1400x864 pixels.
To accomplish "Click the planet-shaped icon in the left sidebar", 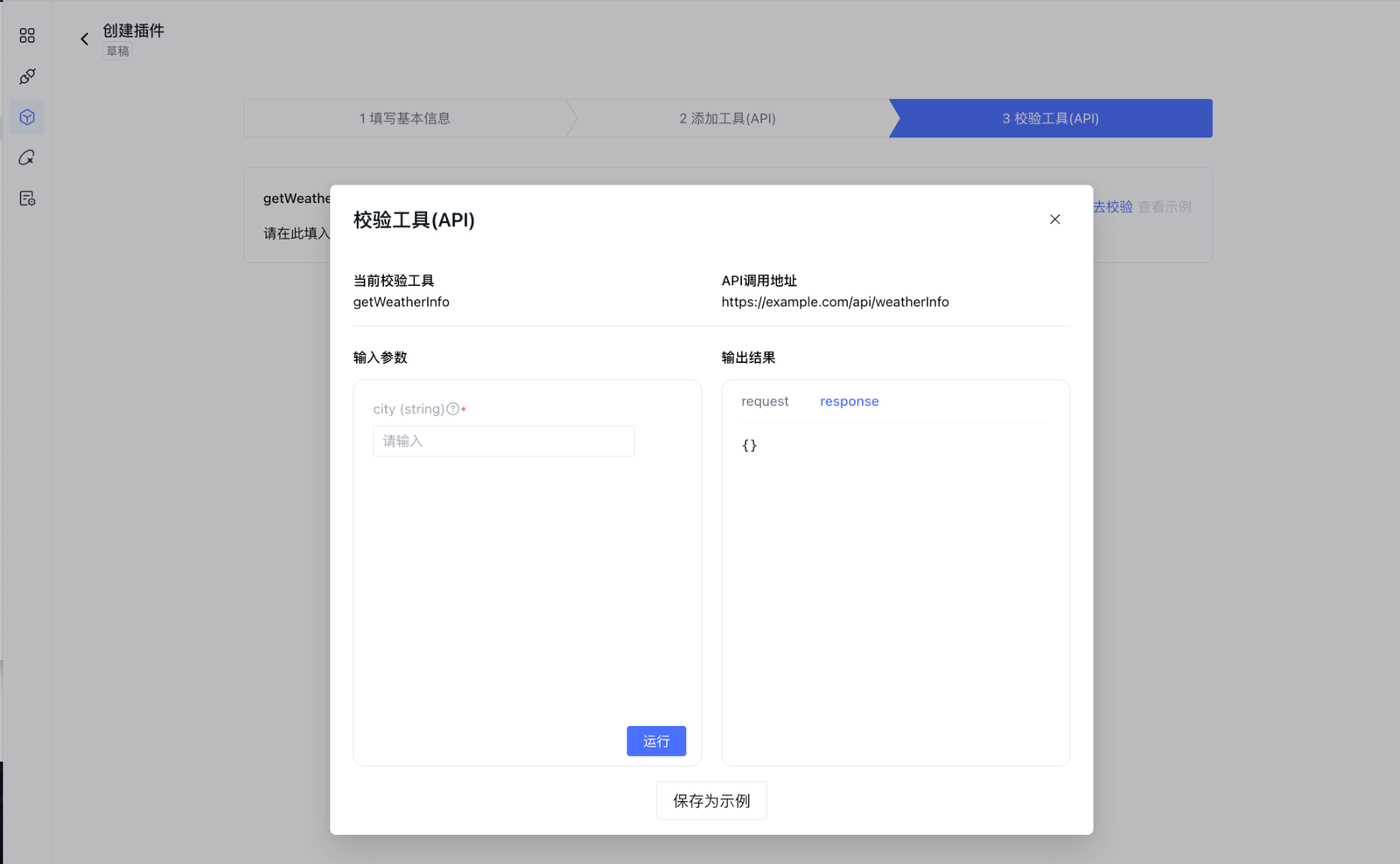I will point(27,158).
